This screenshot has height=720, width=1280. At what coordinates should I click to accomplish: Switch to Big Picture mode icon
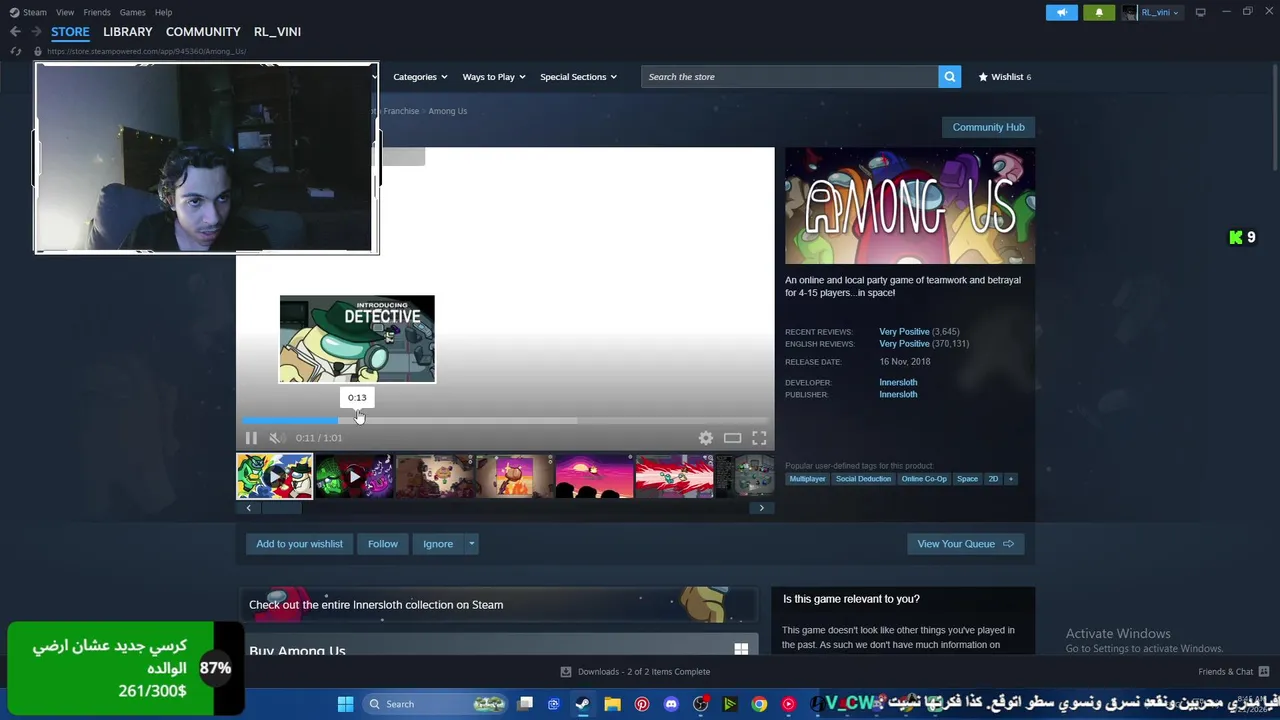(x=1201, y=12)
